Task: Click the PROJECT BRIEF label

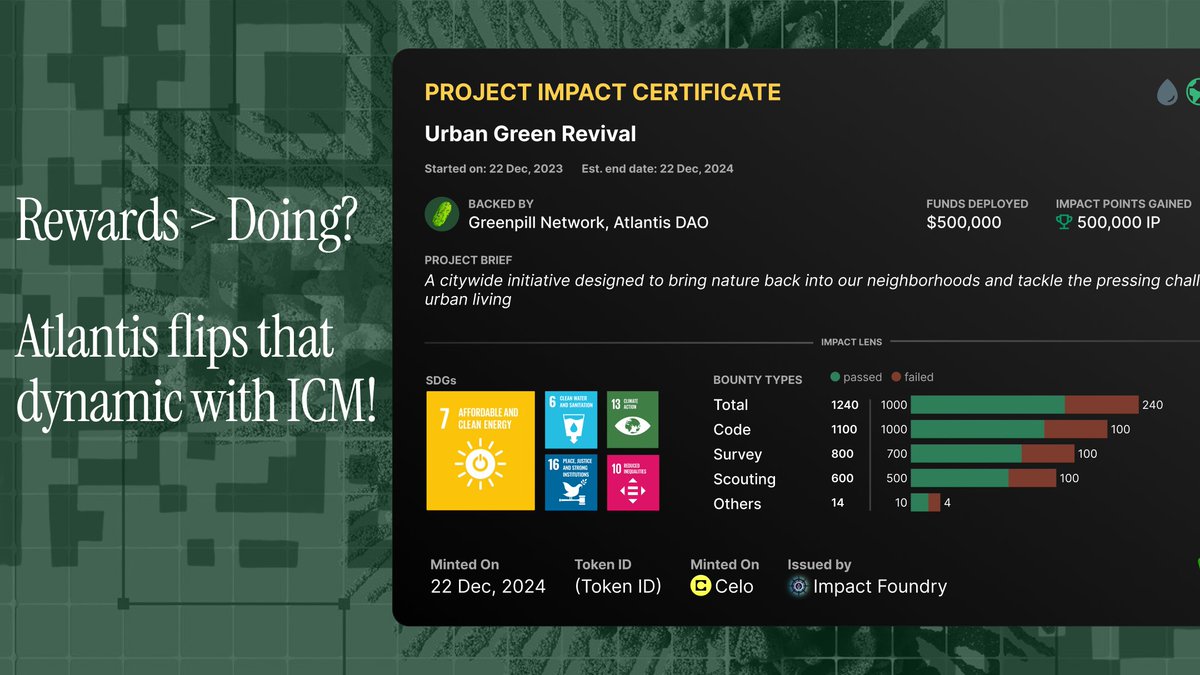Action: coord(470,260)
